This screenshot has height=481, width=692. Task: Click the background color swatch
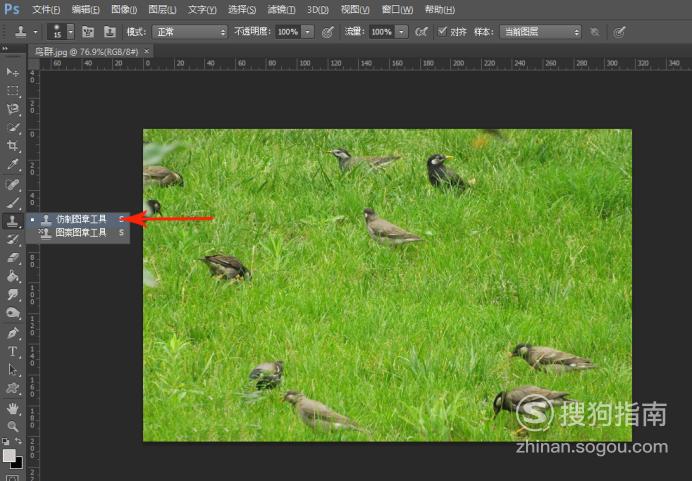17,462
